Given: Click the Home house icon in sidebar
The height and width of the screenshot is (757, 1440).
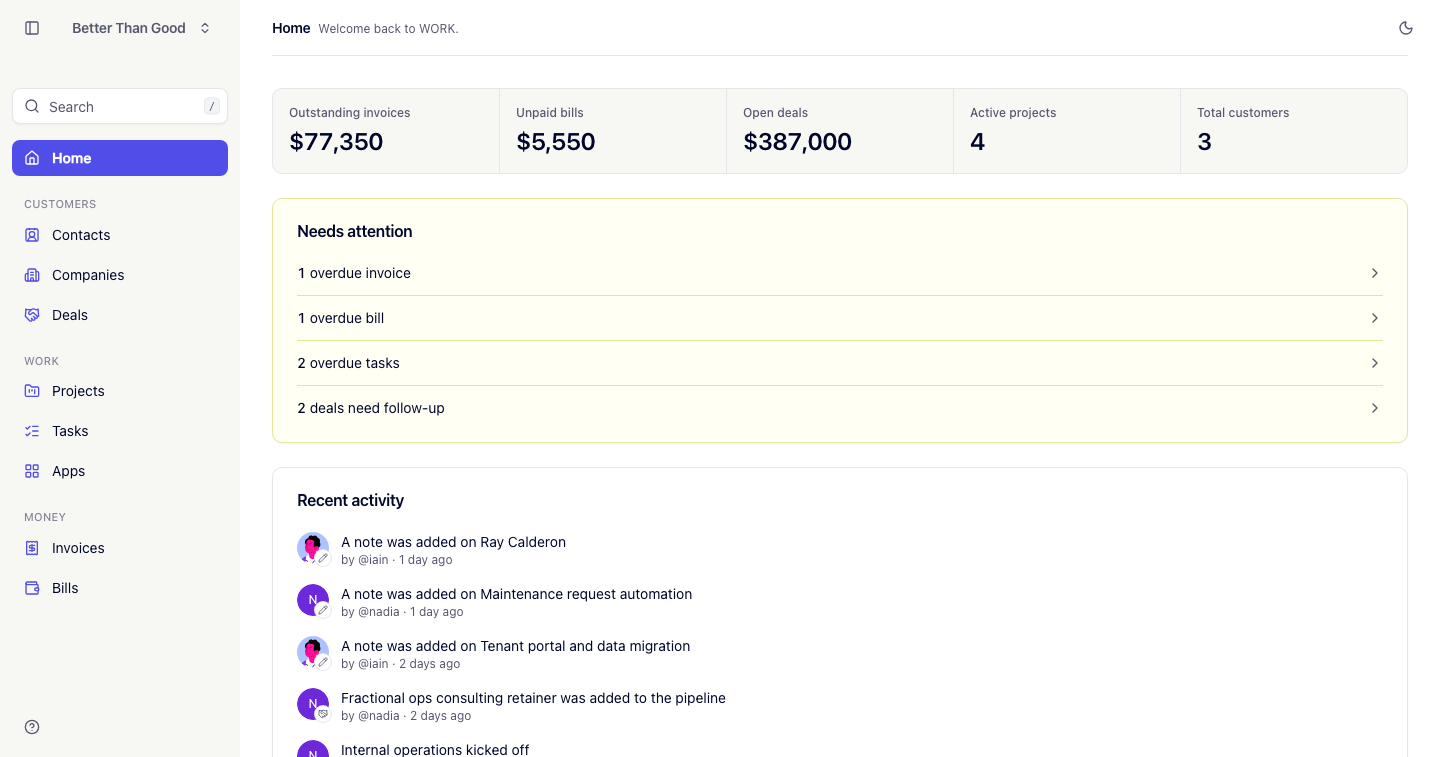Looking at the screenshot, I should tap(32, 158).
